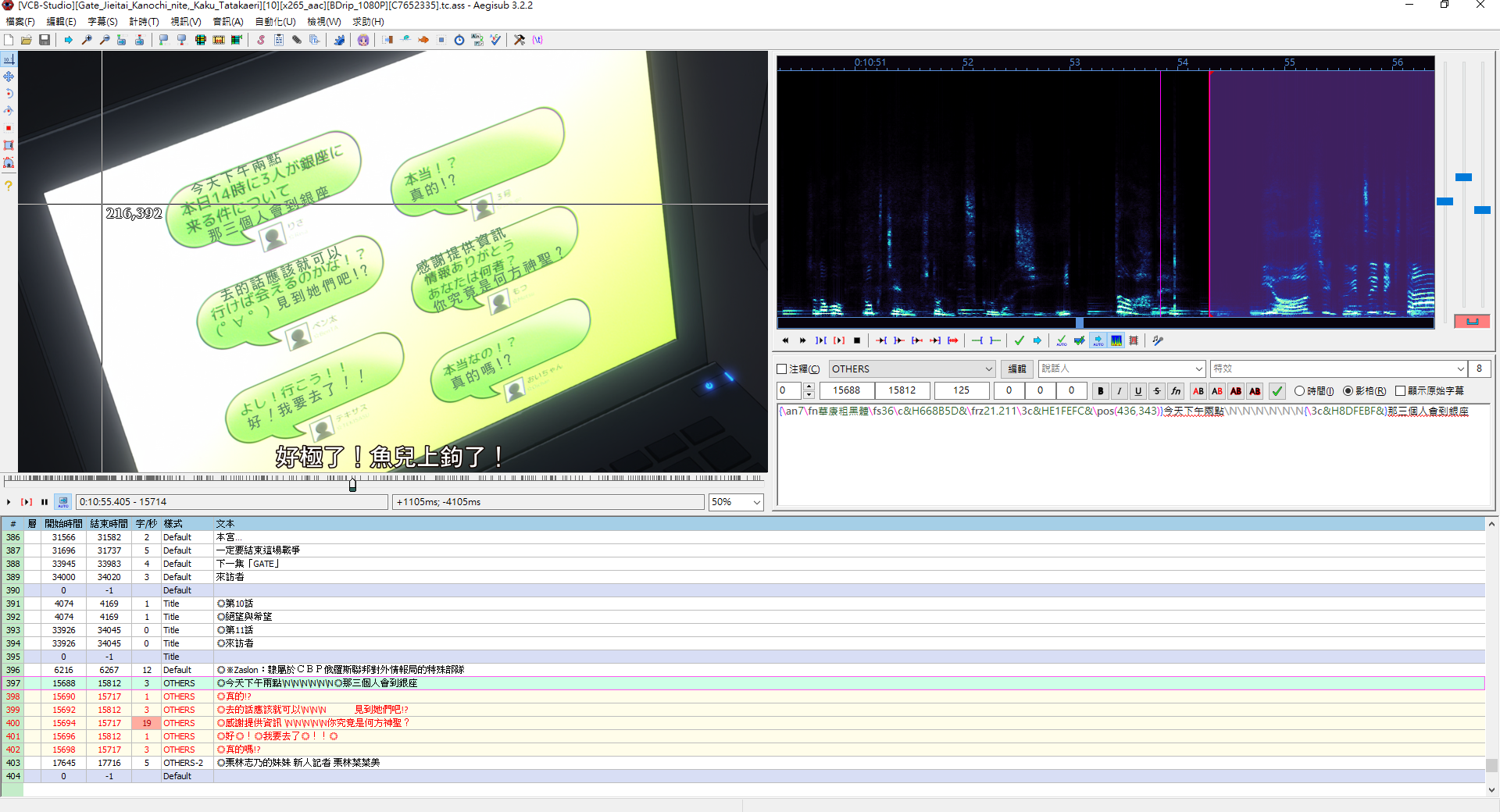Open the 檔案 File menu

coord(20,22)
